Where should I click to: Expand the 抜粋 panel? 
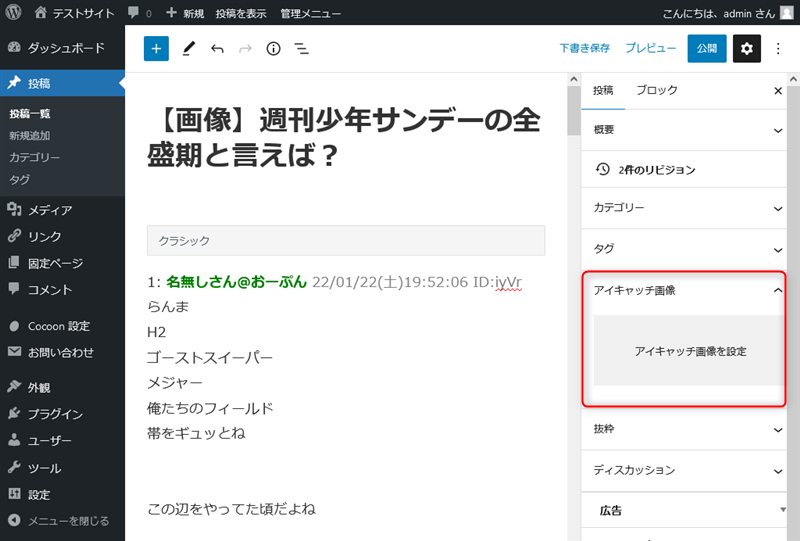coord(684,429)
